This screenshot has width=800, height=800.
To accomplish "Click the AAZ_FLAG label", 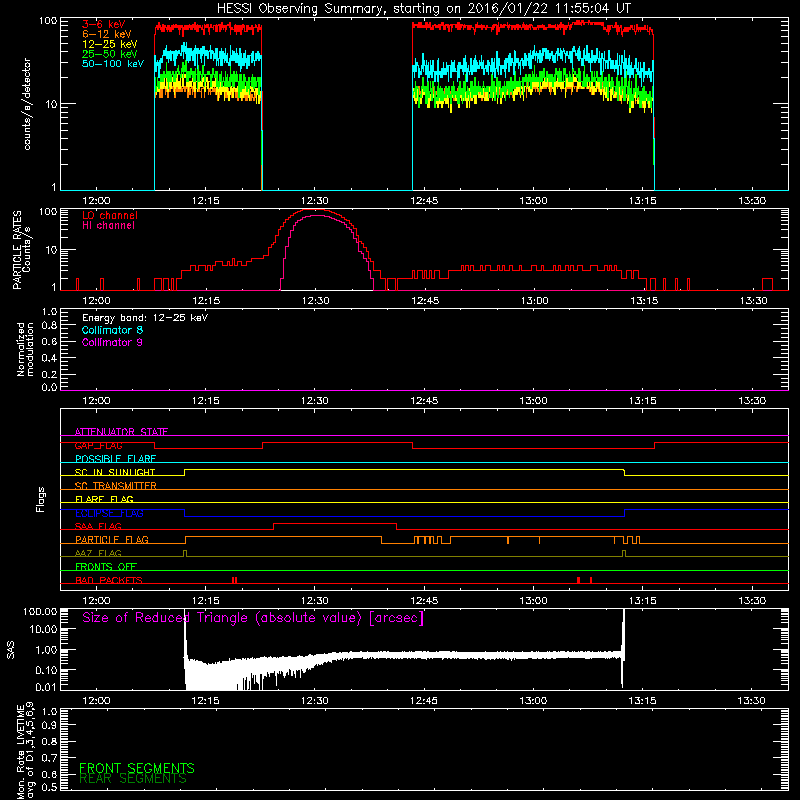I will click(98, 554).
